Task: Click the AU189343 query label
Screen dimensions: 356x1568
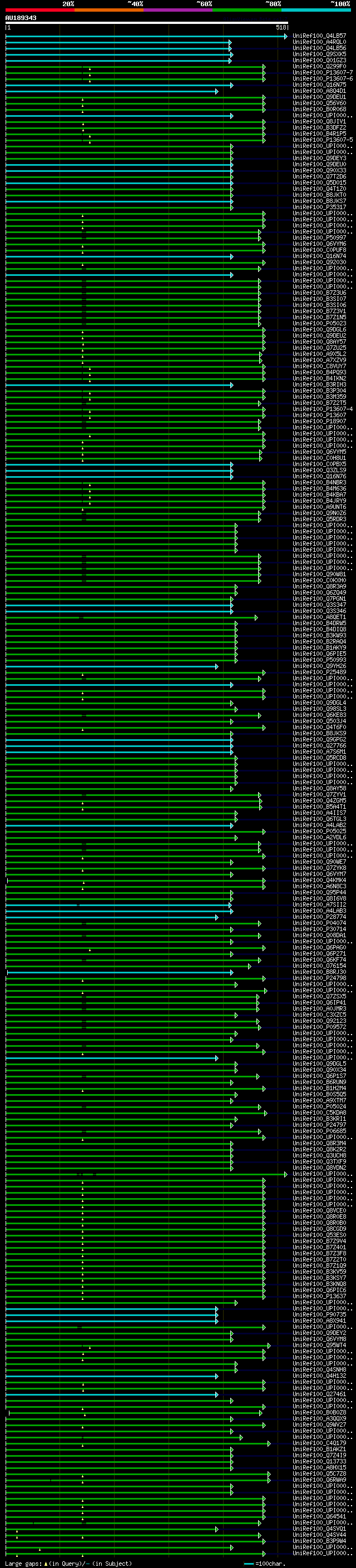Action: coord(21,18)
